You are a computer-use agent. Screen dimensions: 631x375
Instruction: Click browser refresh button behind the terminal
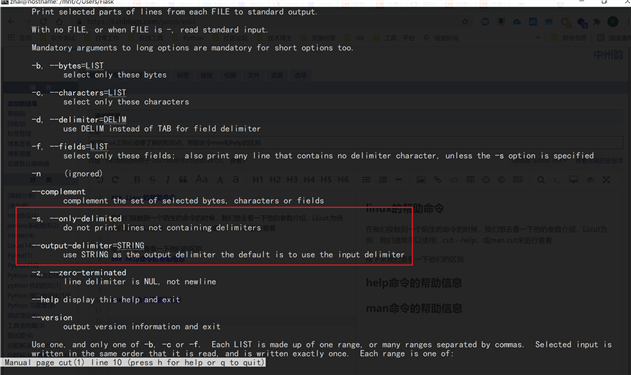[x=43, y=22]
